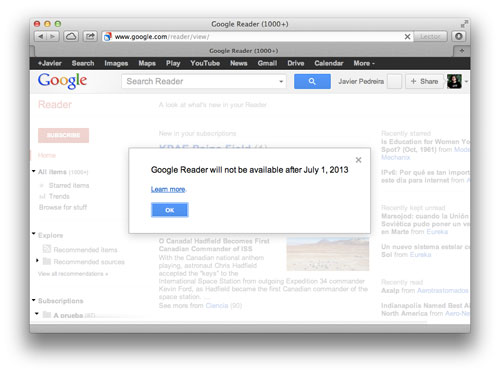
Task: Select All items (1000+)
Action: (63, 172)
